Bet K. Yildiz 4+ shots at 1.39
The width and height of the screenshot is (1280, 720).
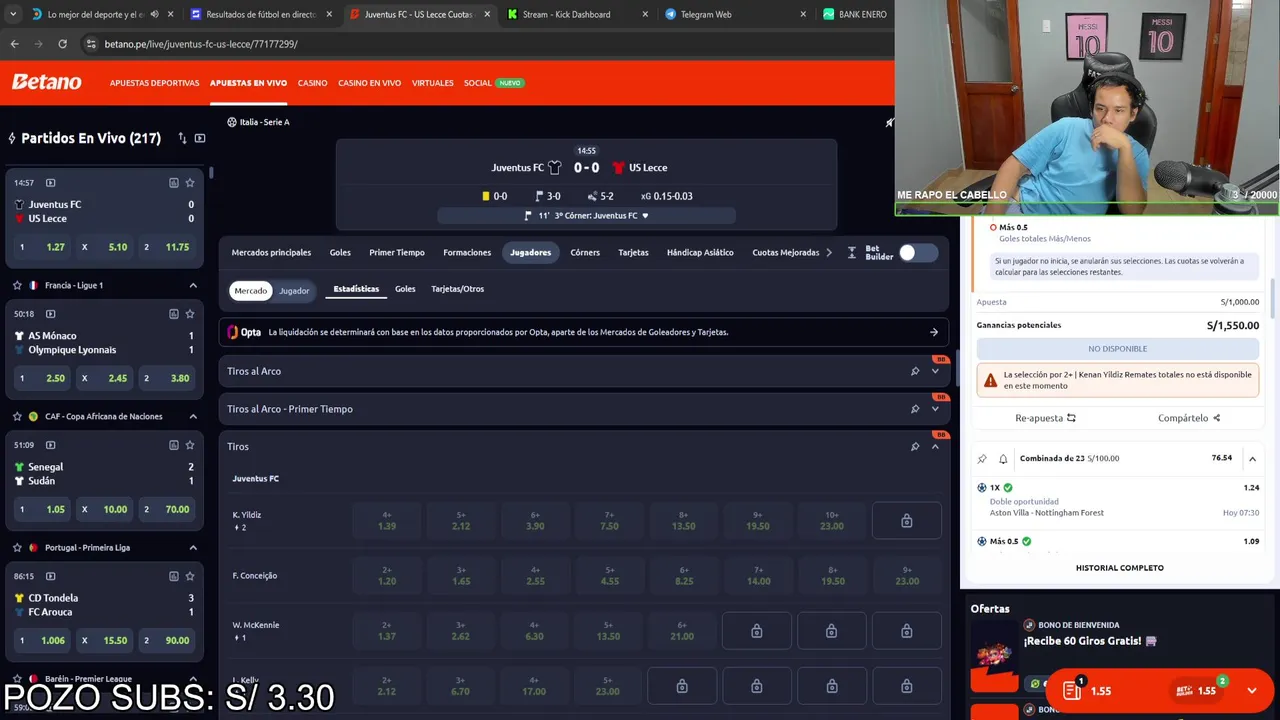[387, 521]
